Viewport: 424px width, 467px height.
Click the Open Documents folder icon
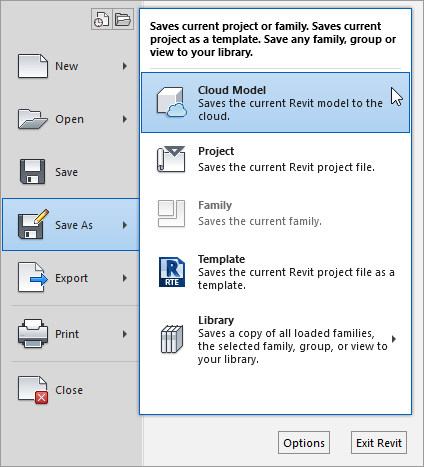(x=123, y=19)
